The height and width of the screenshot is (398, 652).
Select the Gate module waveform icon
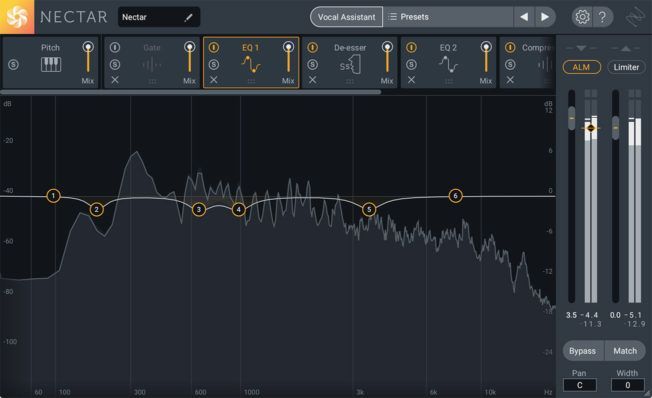point(152,65)
